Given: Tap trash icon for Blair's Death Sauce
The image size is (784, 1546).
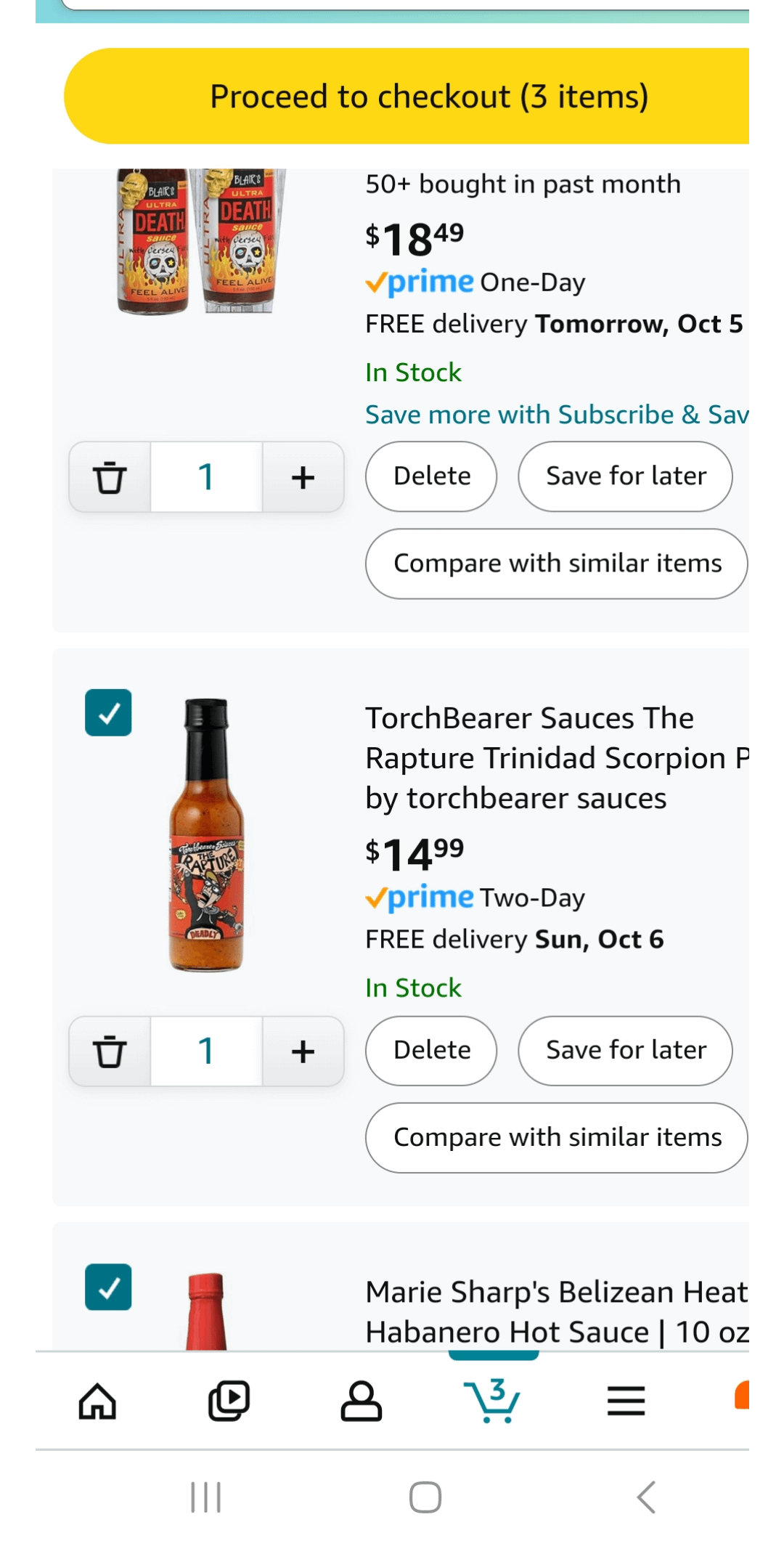Looking at the screenshot, I should (110, 477).
